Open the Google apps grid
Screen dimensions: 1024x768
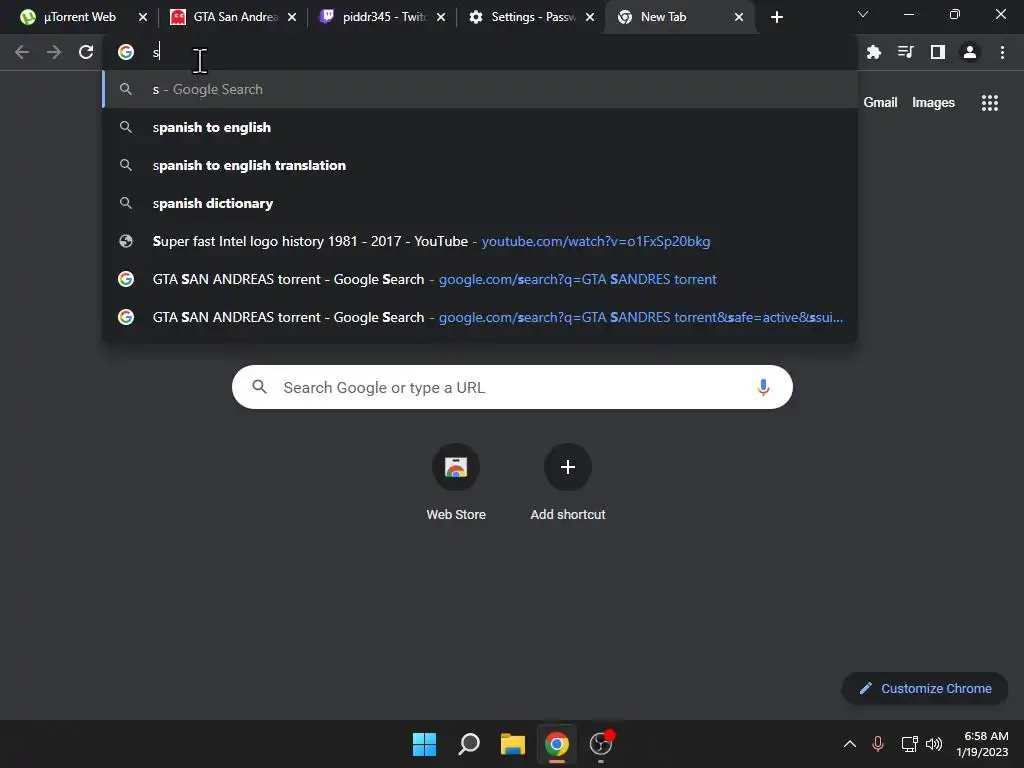pos(989,103)
